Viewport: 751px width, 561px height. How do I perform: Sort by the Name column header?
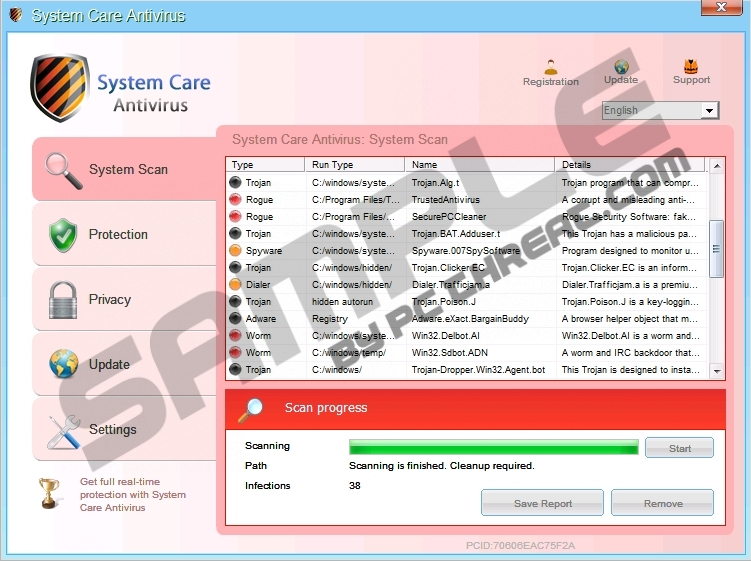480,164
